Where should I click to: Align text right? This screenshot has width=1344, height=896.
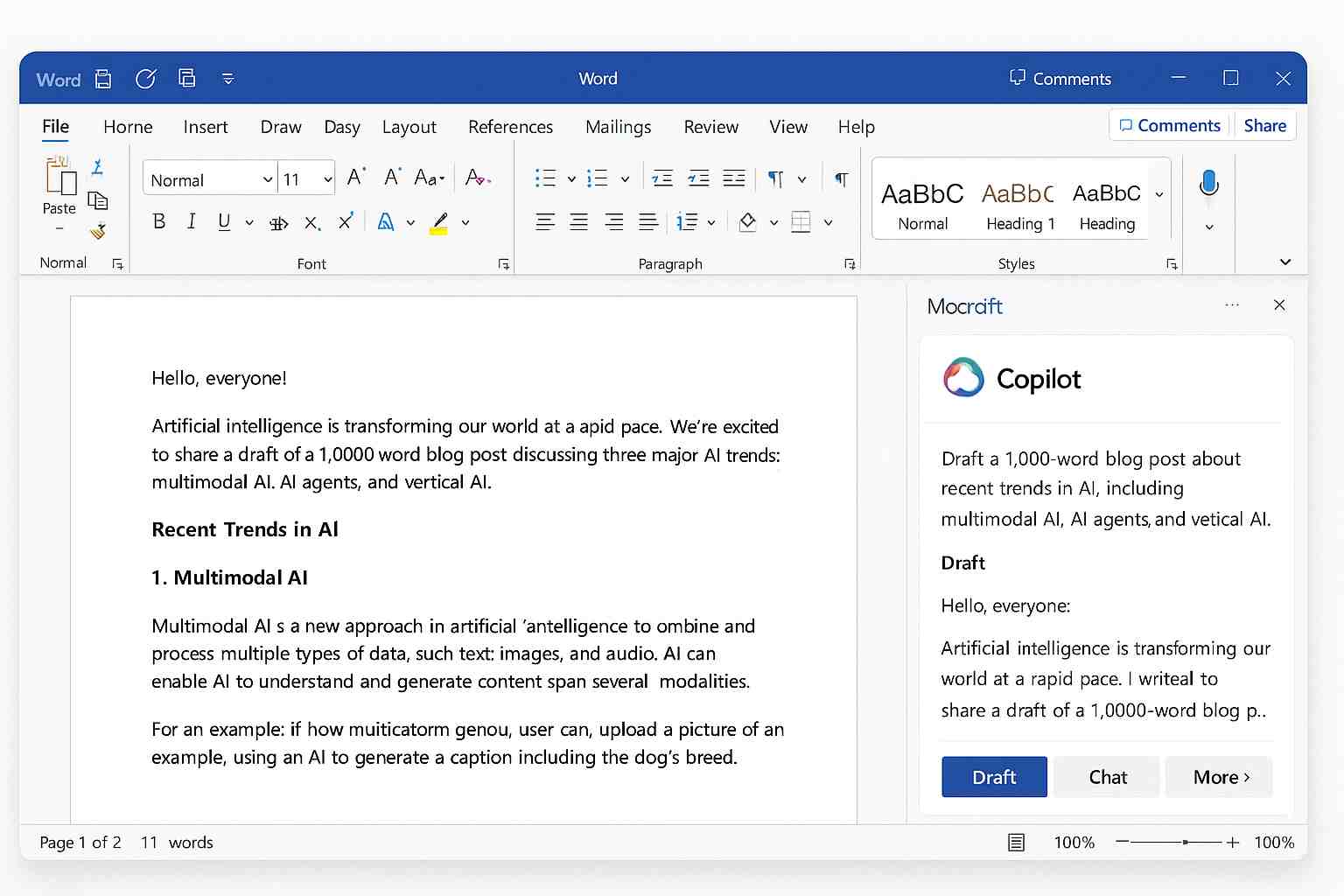(614, 221)
